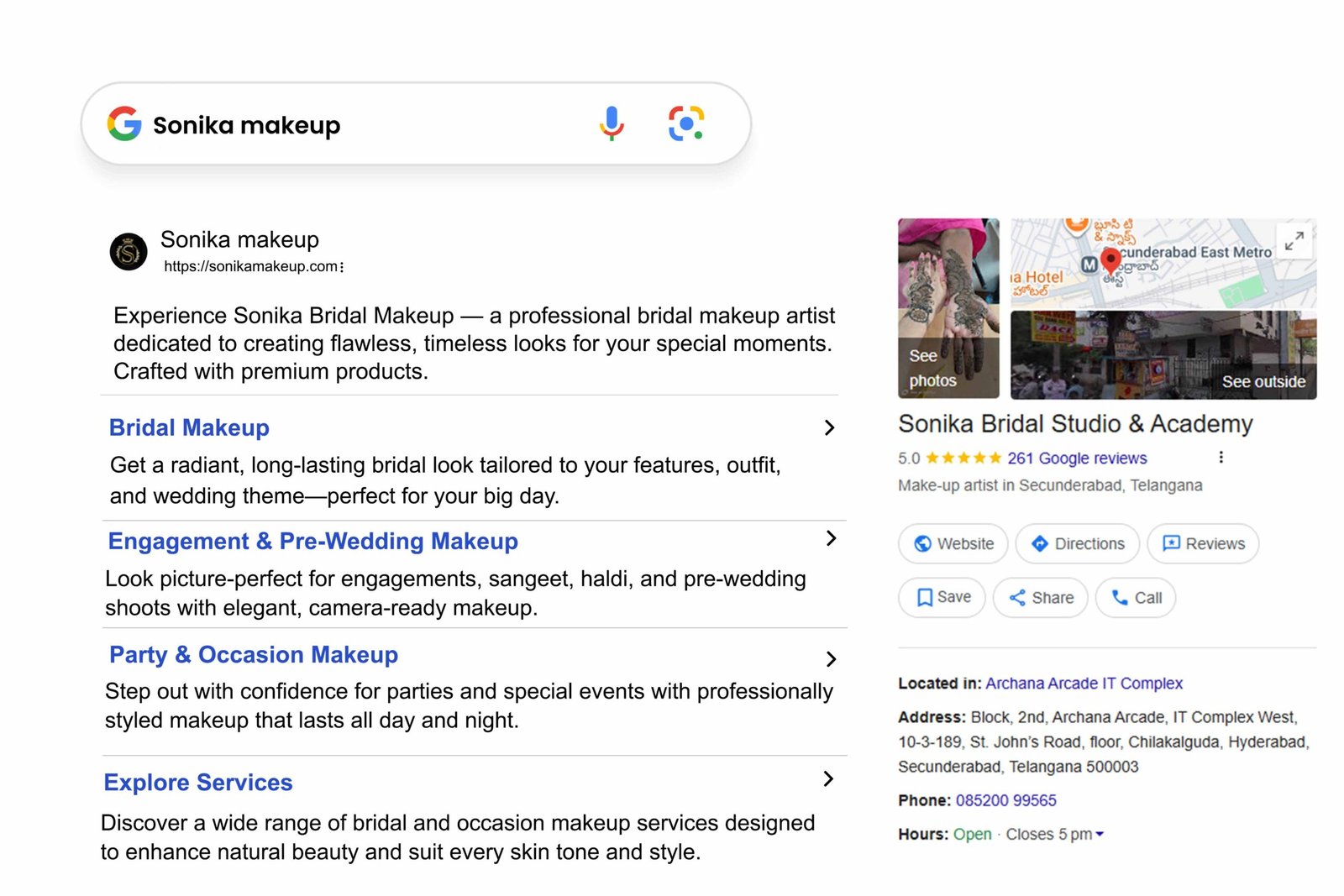Click the Google logo in search bar

[x=124, y=123]
